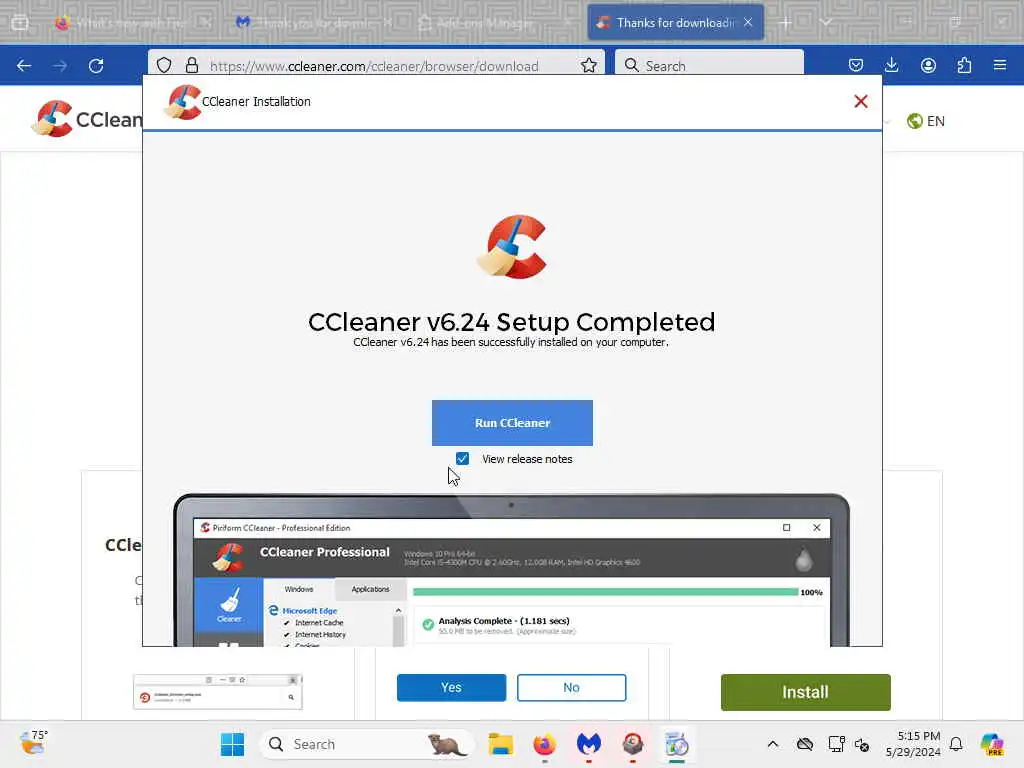Image resolution: width=1024 pixels, height=768 pixels.
Task: Open the Copilot preview icon in the taskbar
Action: (x=991, y=744)
